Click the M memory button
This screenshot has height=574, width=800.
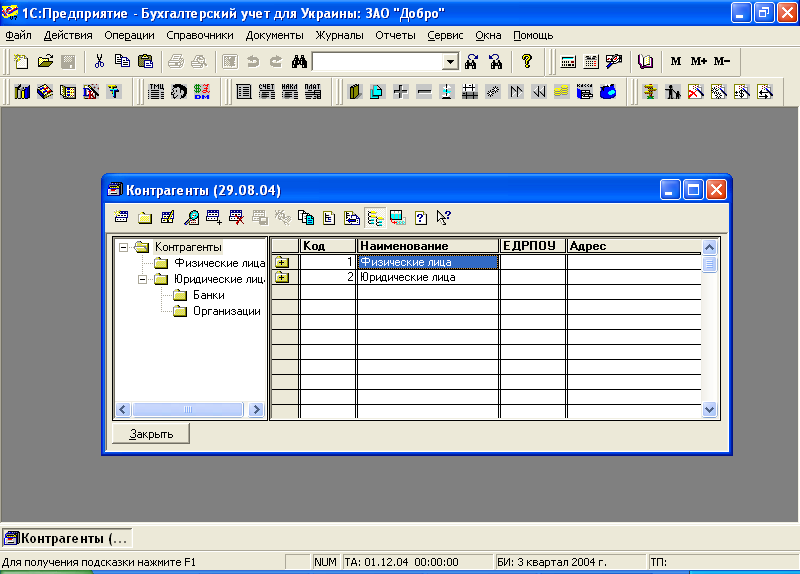pyautogui.click(x=676, y=62)
